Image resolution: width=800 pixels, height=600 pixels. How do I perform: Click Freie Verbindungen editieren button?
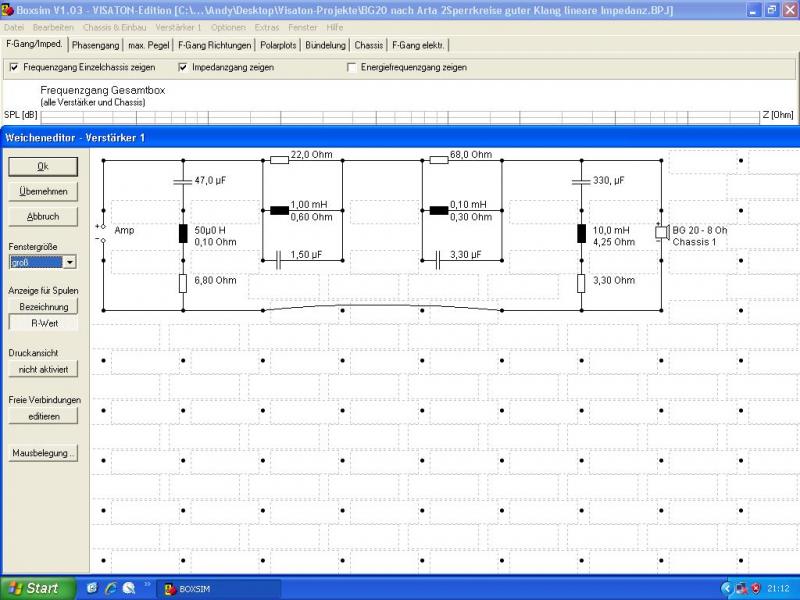tap(43, 416)
